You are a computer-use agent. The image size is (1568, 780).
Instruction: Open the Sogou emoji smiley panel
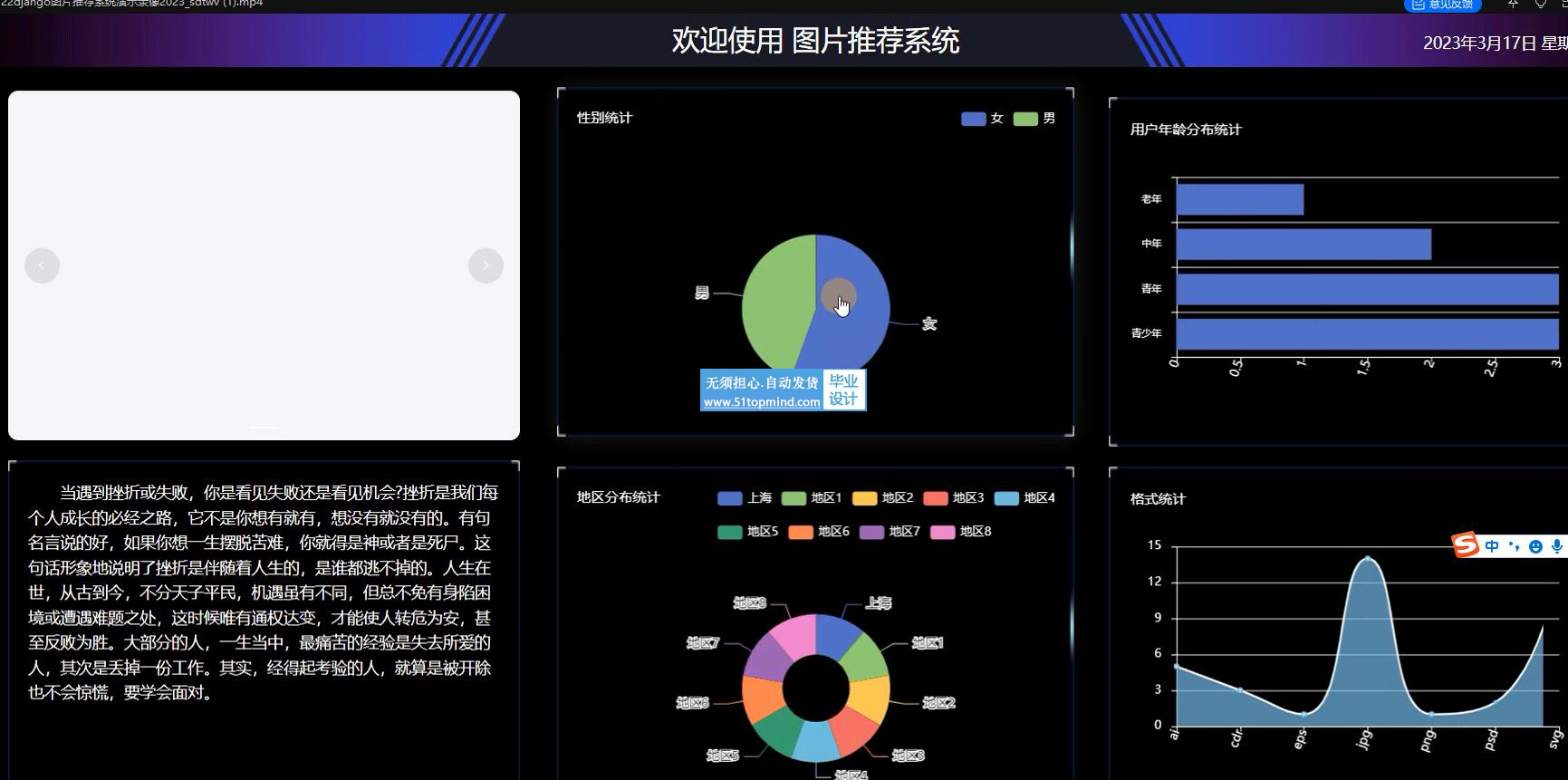[1535, 546]
